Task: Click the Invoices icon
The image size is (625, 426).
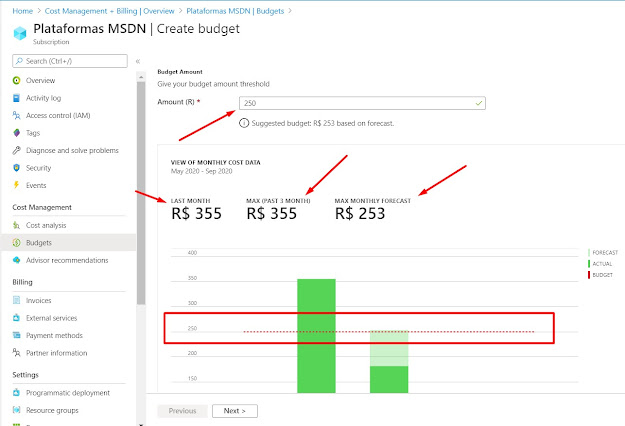Action: tap(16, 300)
